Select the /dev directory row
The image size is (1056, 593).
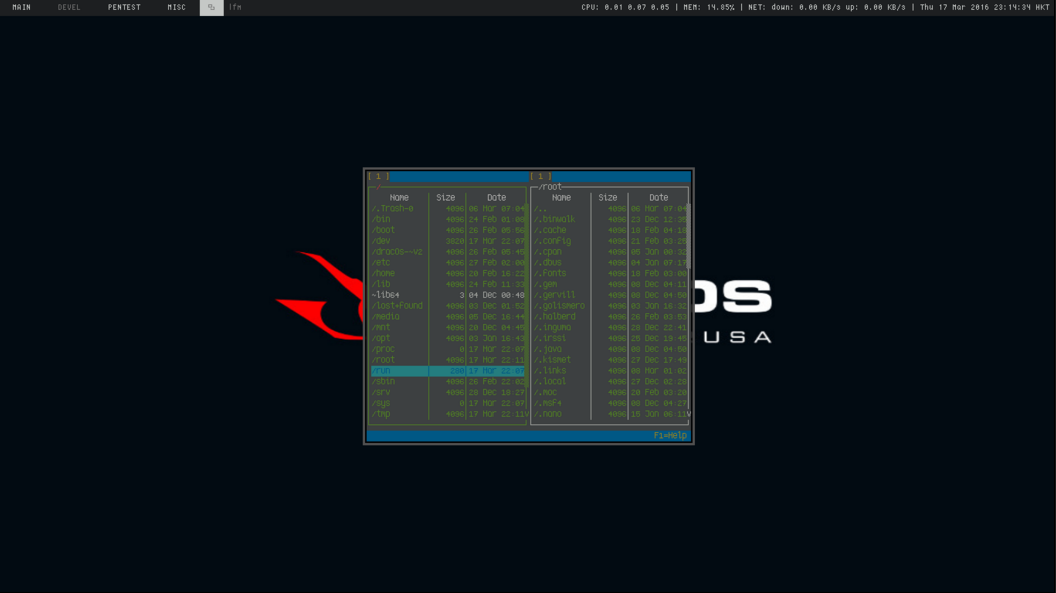(x=447, y=241)
